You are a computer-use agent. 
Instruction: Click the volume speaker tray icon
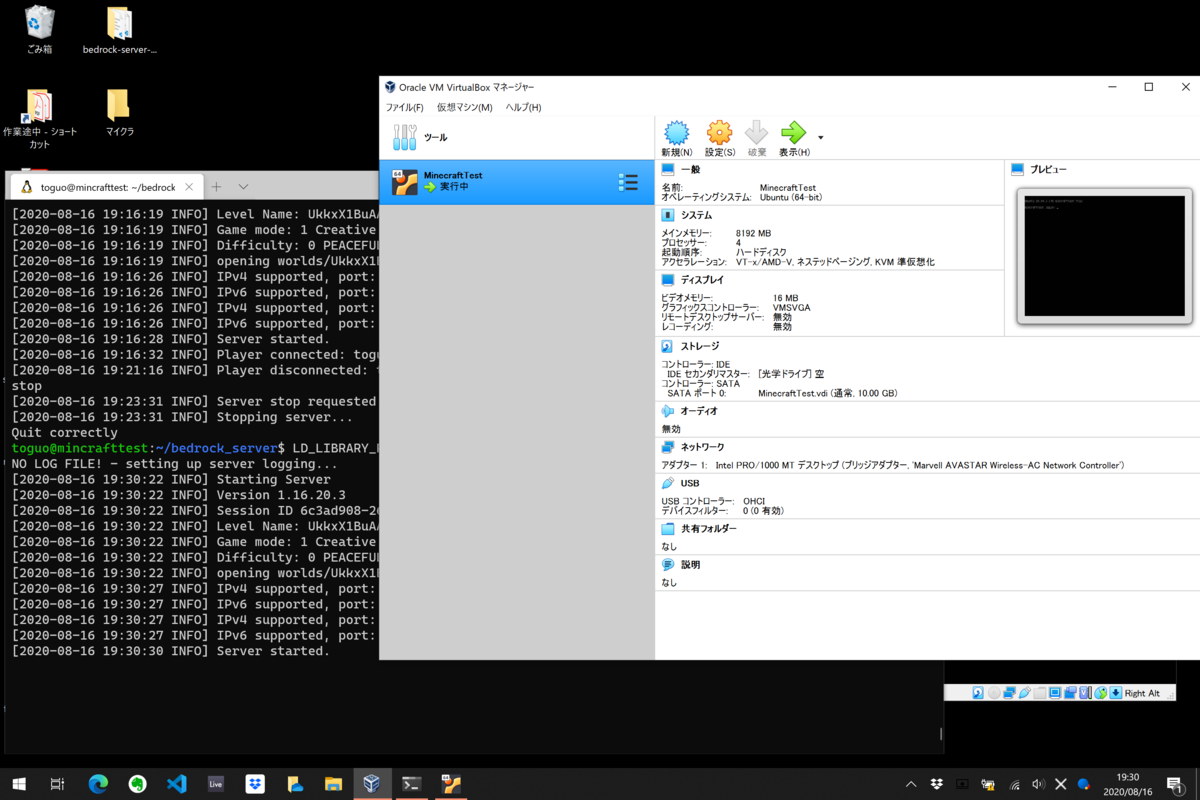tap(1038, 785)
